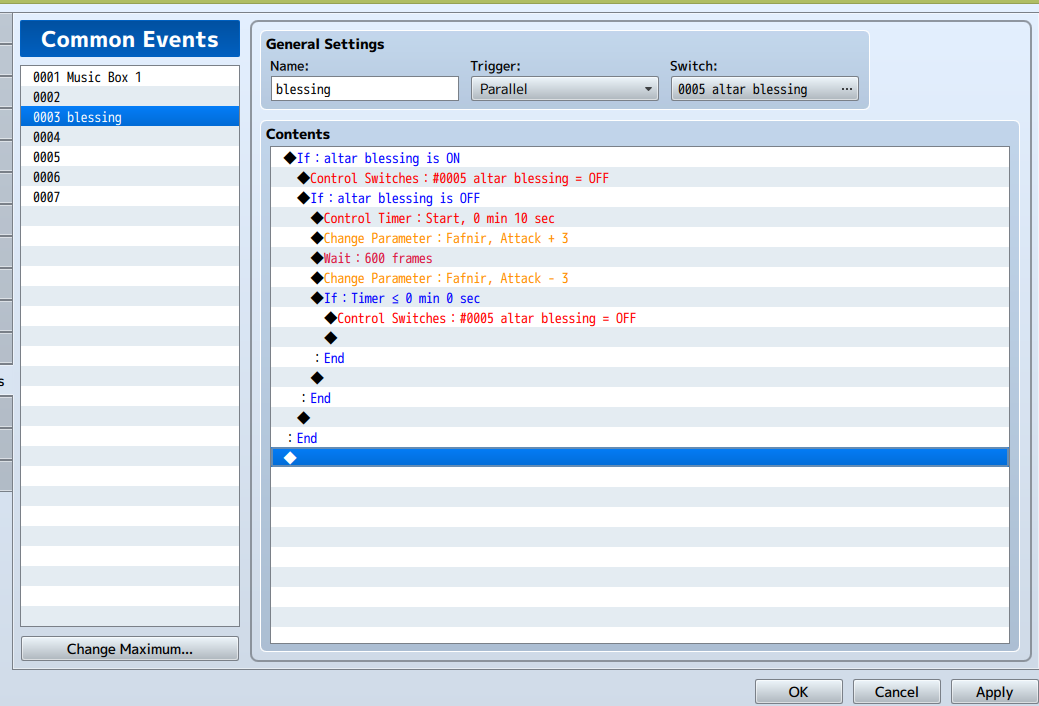Select the Wait 600 frames line
Screen dimensions: 1039x706
click(640, 258)
